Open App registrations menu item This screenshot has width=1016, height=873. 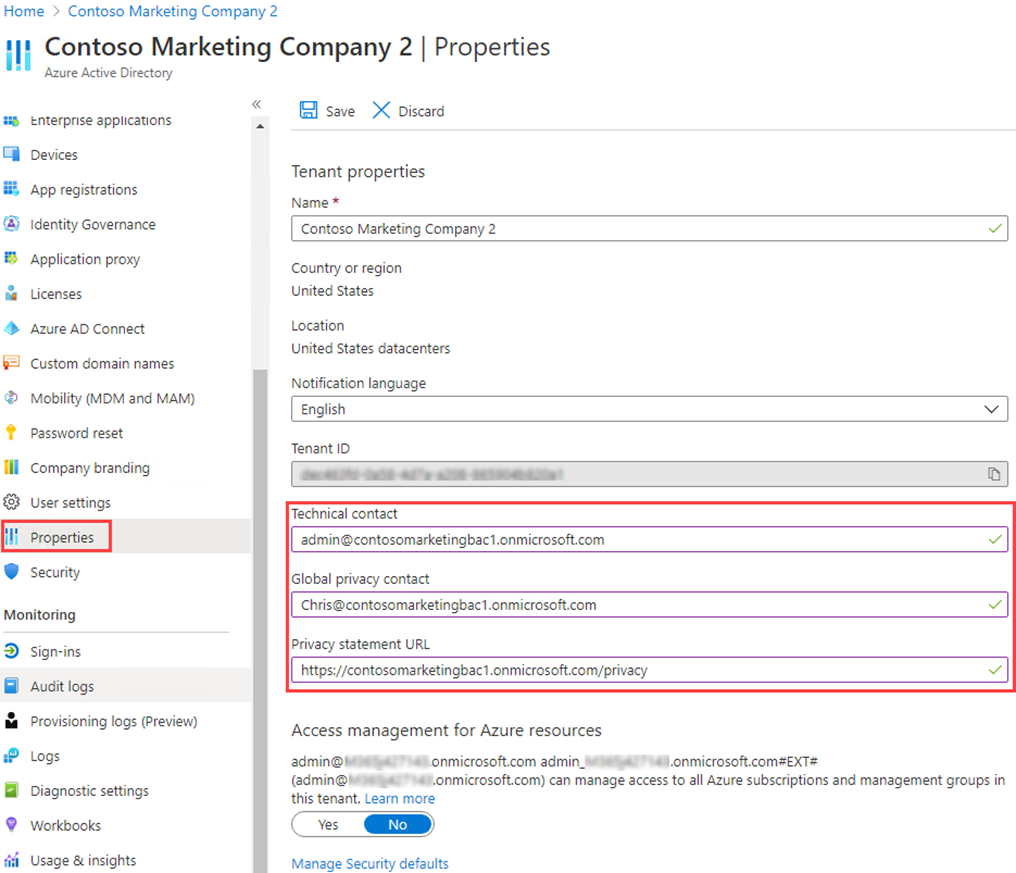[x=84, y=190]
